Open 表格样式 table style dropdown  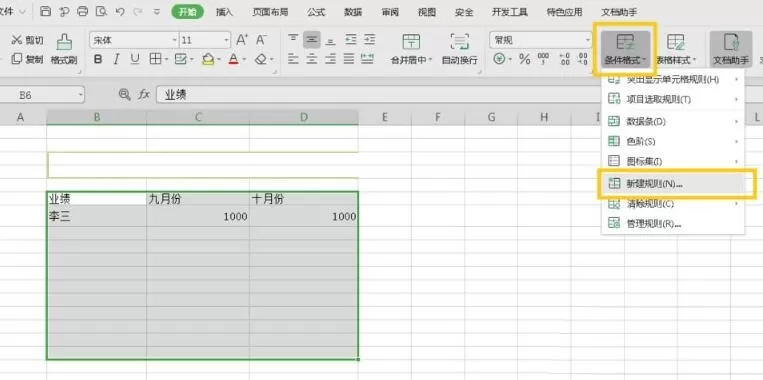676,49
